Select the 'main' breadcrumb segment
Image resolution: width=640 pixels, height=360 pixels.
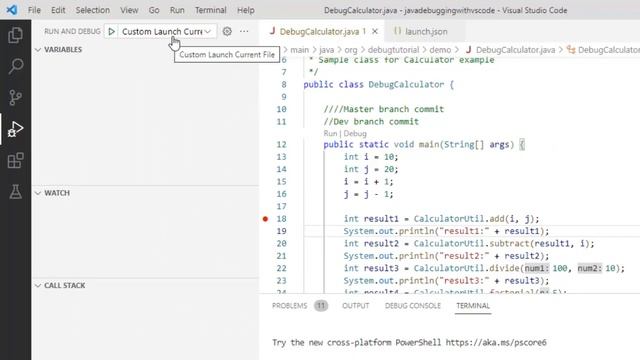click(x=300, y=50)
